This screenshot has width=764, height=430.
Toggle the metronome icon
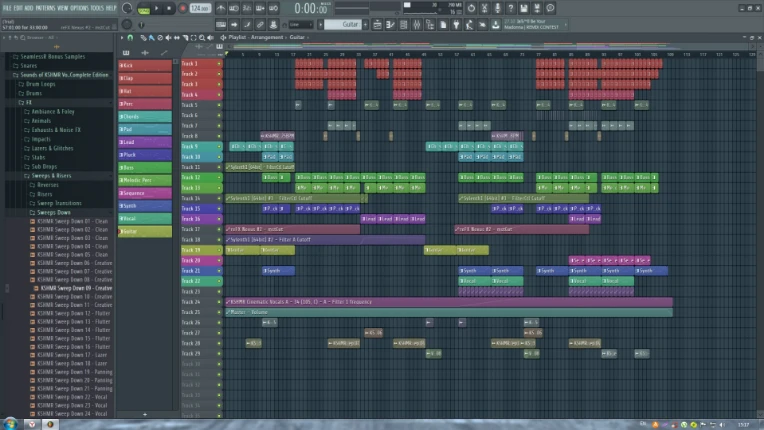coord(222,8)
